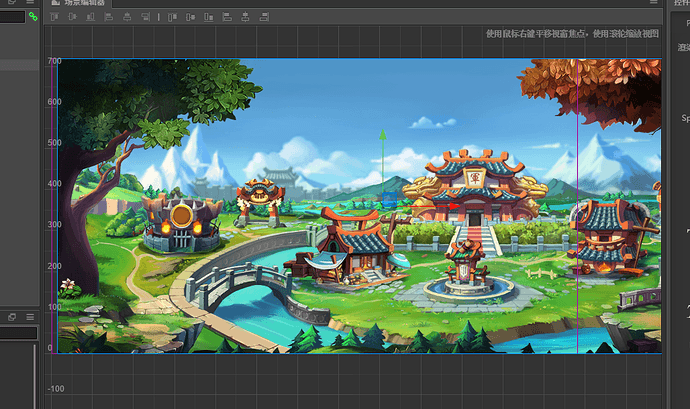
Task: Focus the search field in the lower-left panel
Action: point(18,333)
